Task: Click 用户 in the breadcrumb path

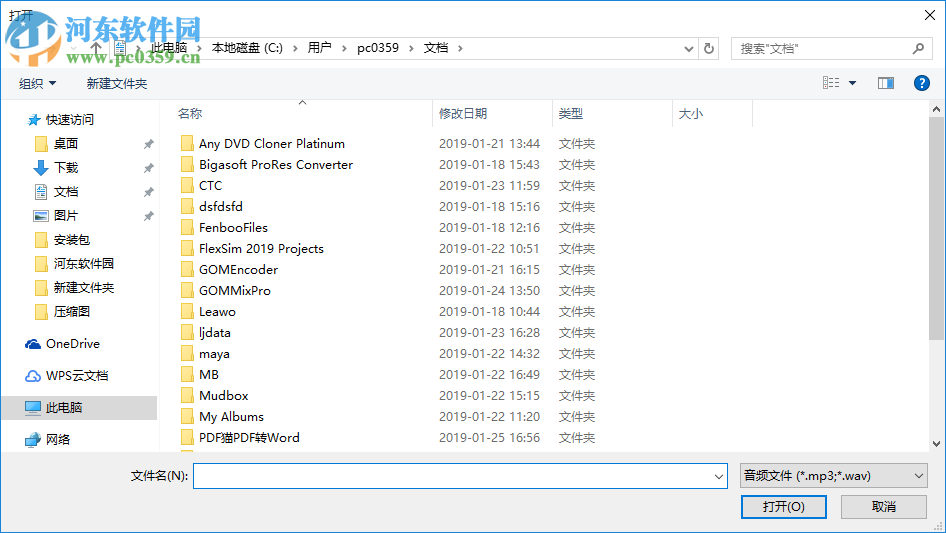Action: (x=319, y=48)
